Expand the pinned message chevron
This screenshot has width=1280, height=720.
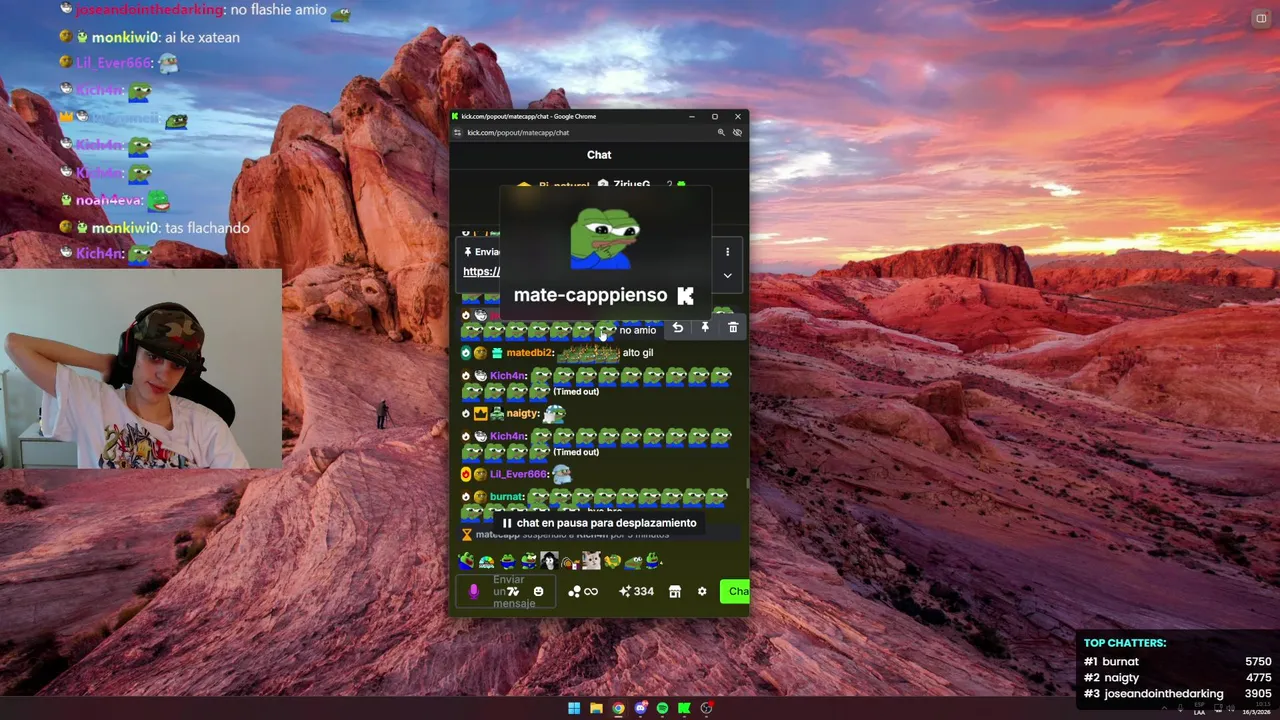point(727,275)
